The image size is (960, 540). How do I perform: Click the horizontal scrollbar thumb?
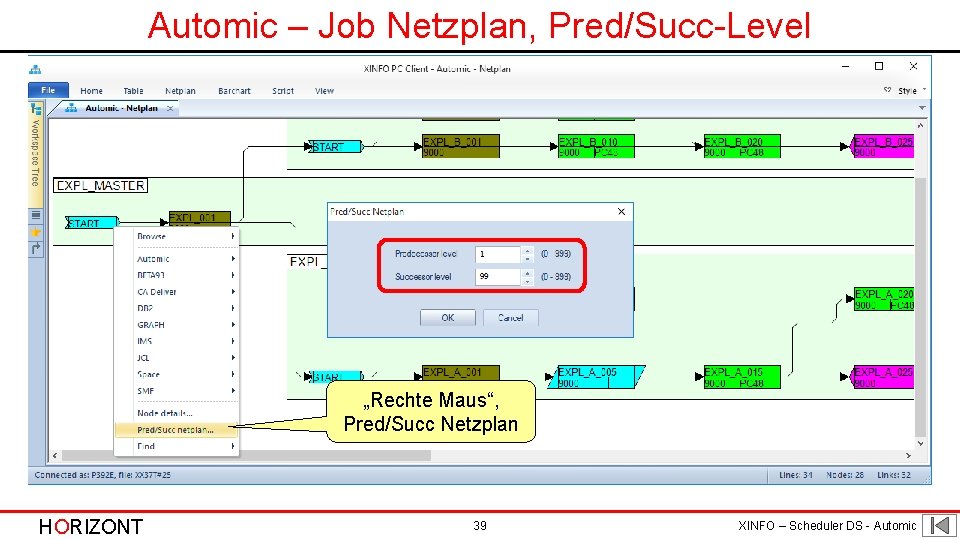[246, 456]
